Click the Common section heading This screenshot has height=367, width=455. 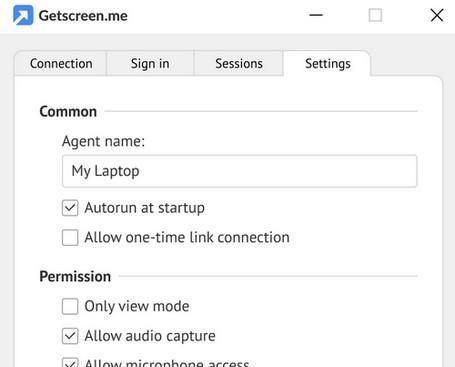(x=68, y=112)
